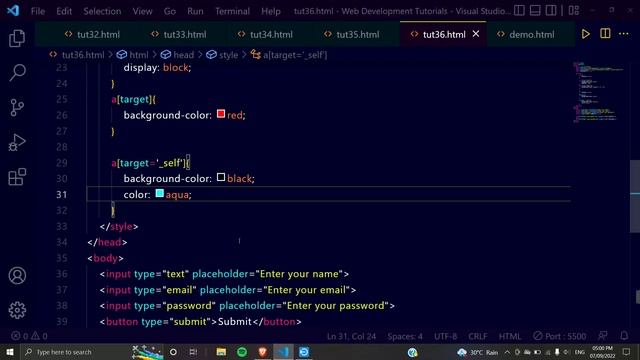Open the View menu
The width and height of the screenshot is (640, 360).
coord(142,11)
